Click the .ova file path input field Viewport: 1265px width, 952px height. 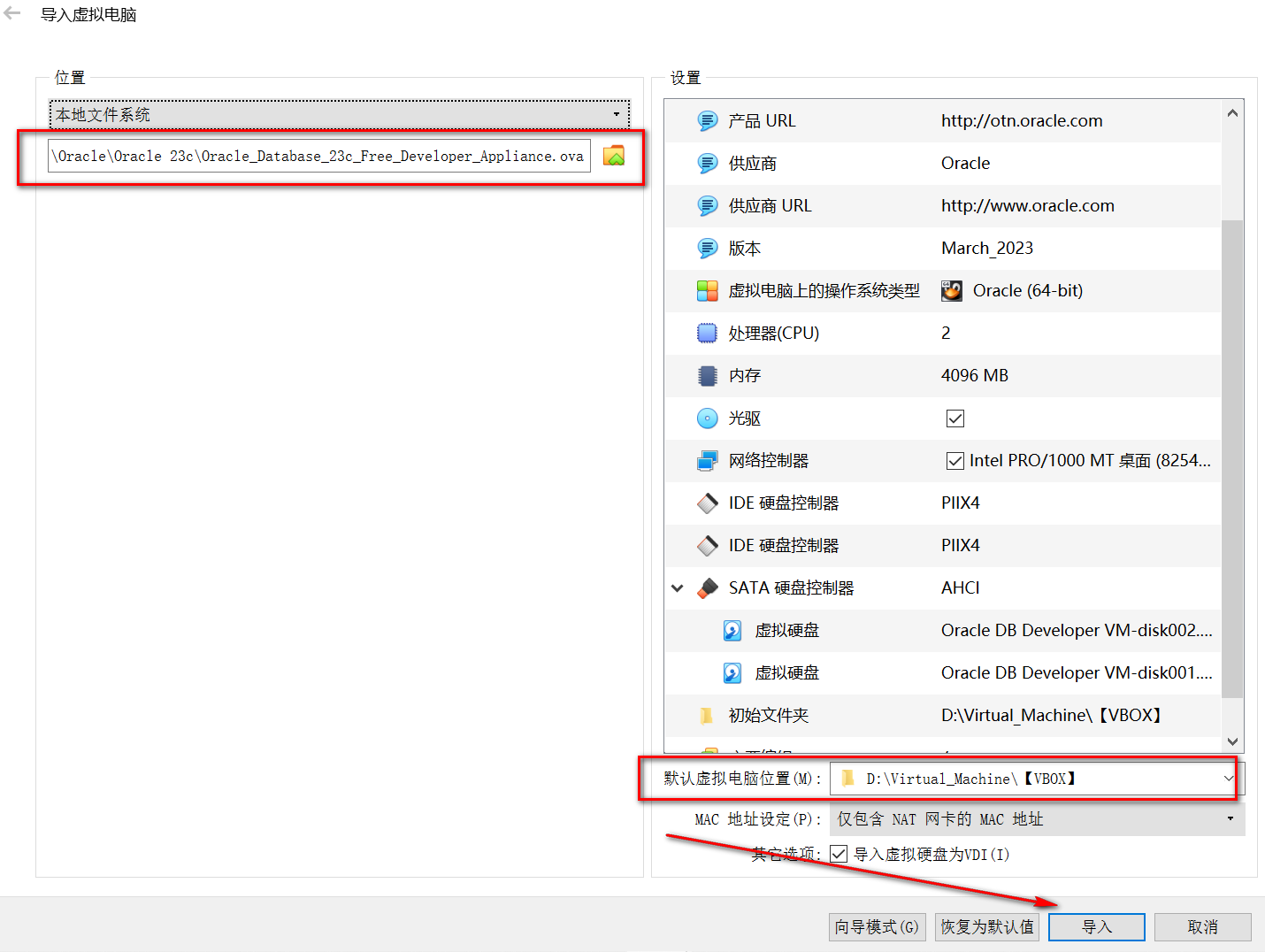coord(319,156)
